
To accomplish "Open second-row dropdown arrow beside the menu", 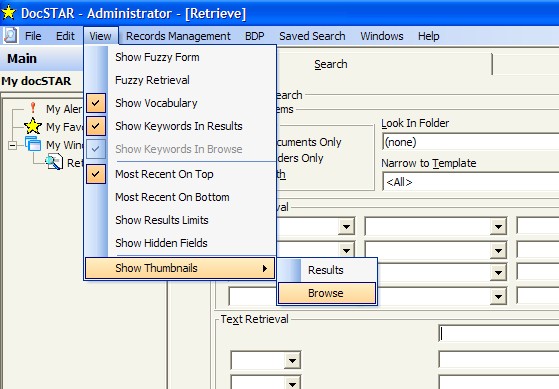I will click(x=346, y=250).
